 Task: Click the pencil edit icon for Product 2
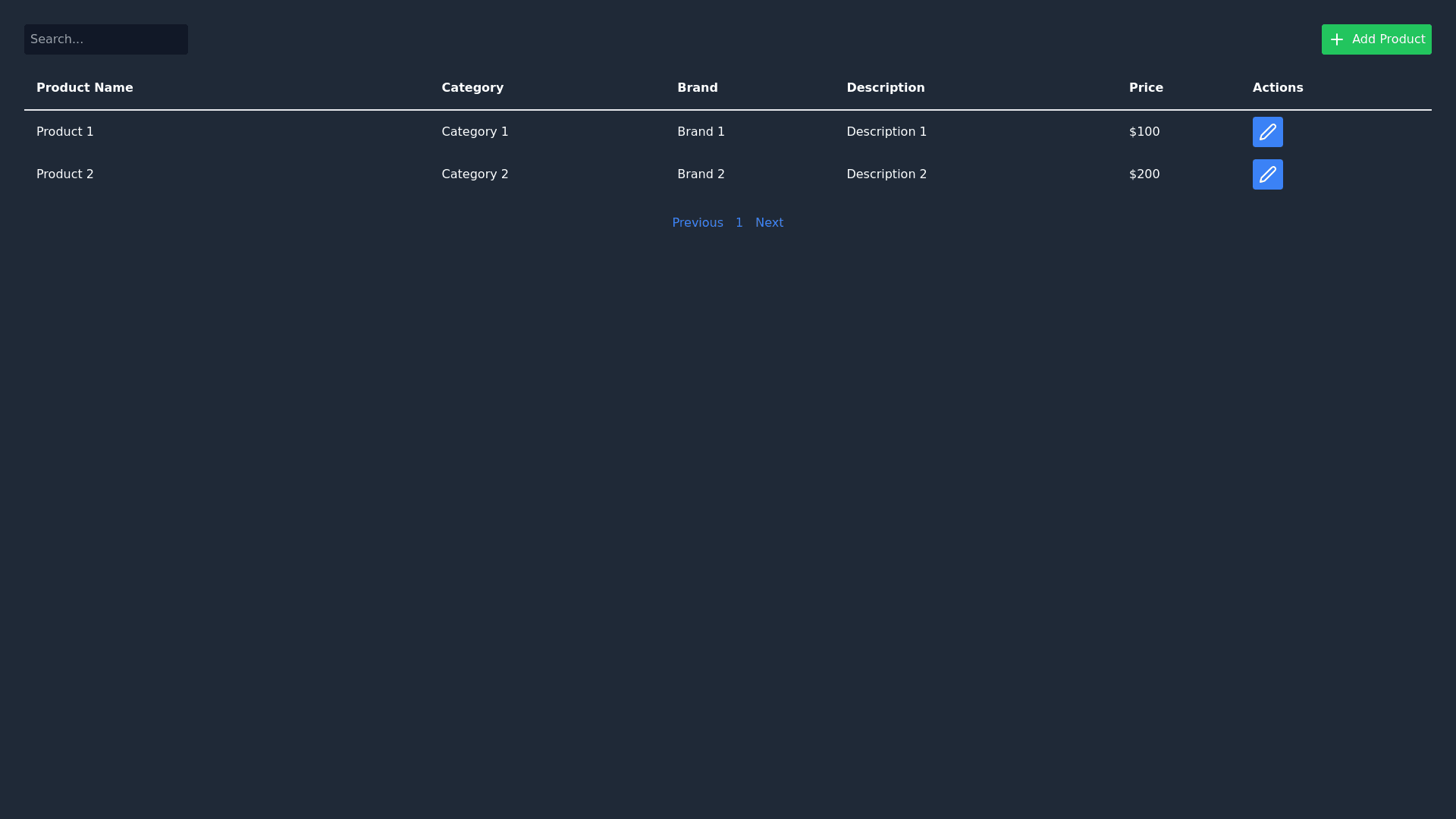coord(1267,174)
